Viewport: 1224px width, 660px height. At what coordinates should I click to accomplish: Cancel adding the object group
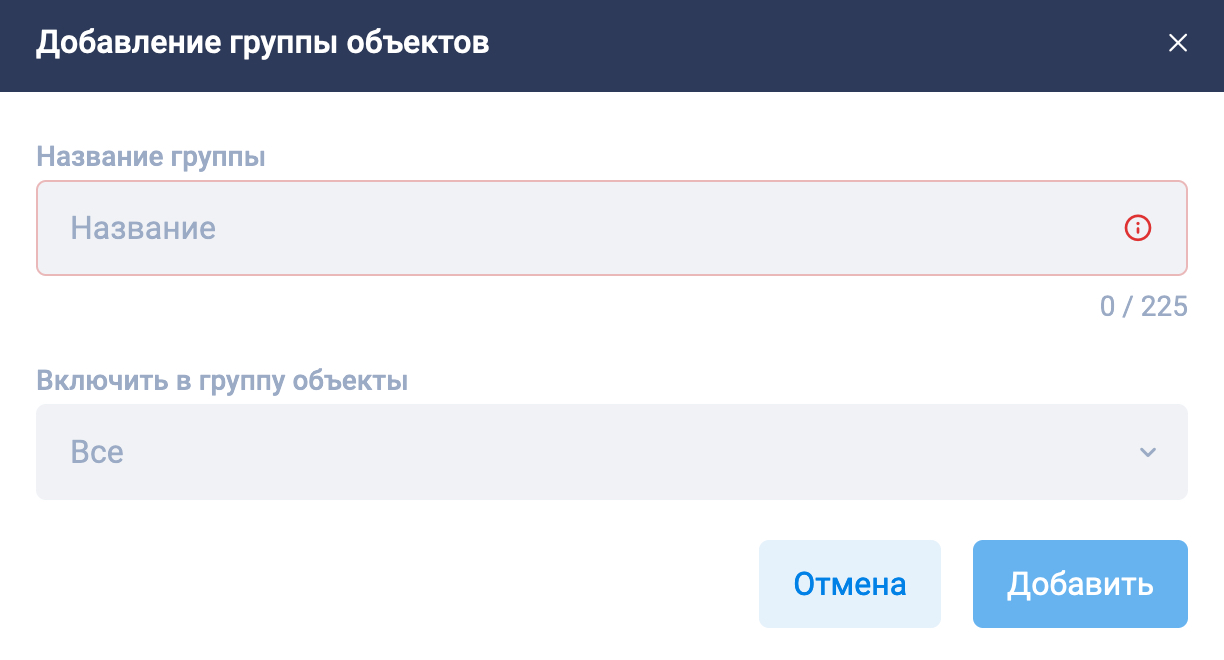click(850, 584)
